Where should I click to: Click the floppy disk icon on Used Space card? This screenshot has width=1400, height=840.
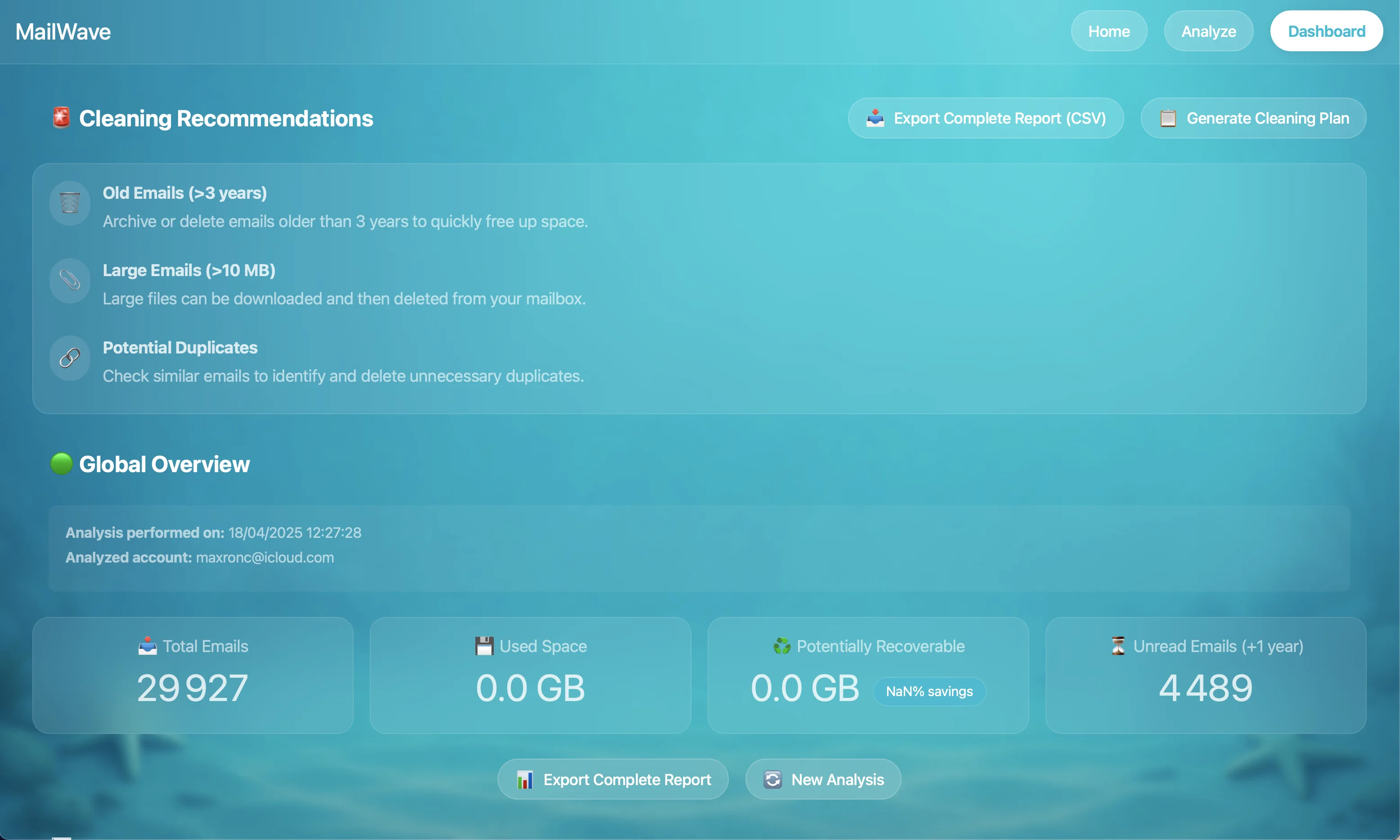click(x=484, y=646)
